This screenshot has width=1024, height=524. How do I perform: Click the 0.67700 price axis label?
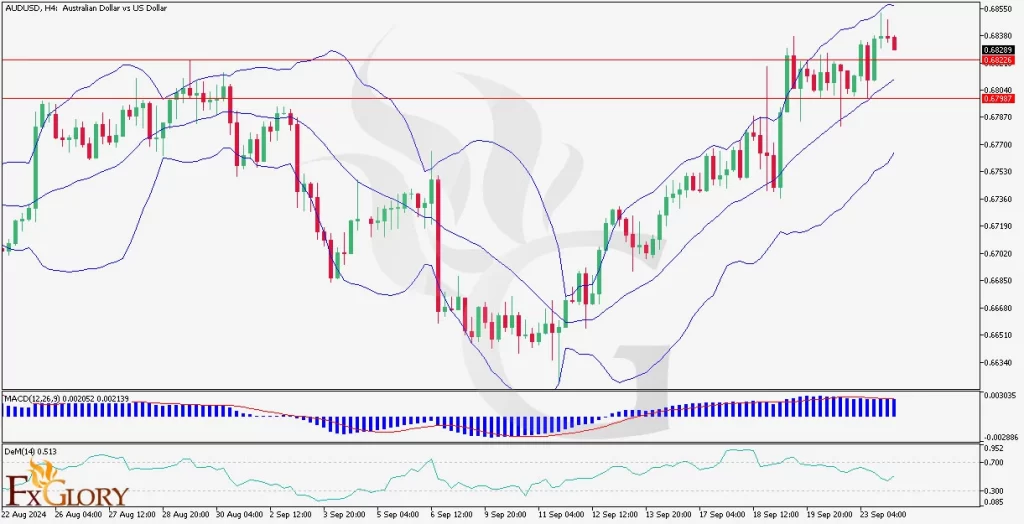pos(999,144)
